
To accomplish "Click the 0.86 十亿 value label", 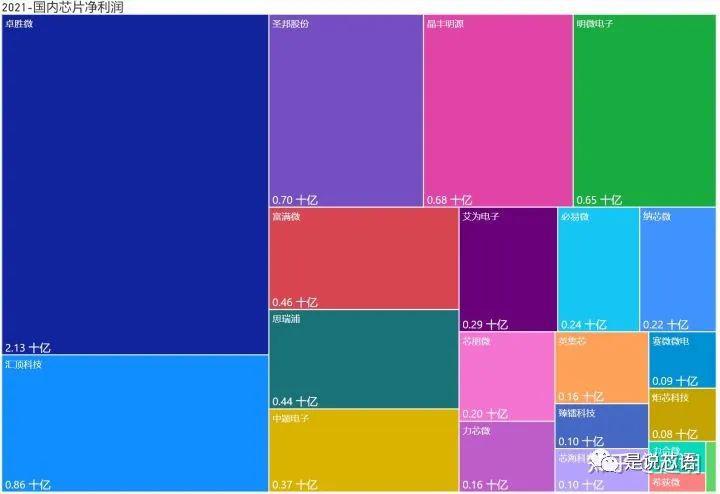I will coord(28,484).
